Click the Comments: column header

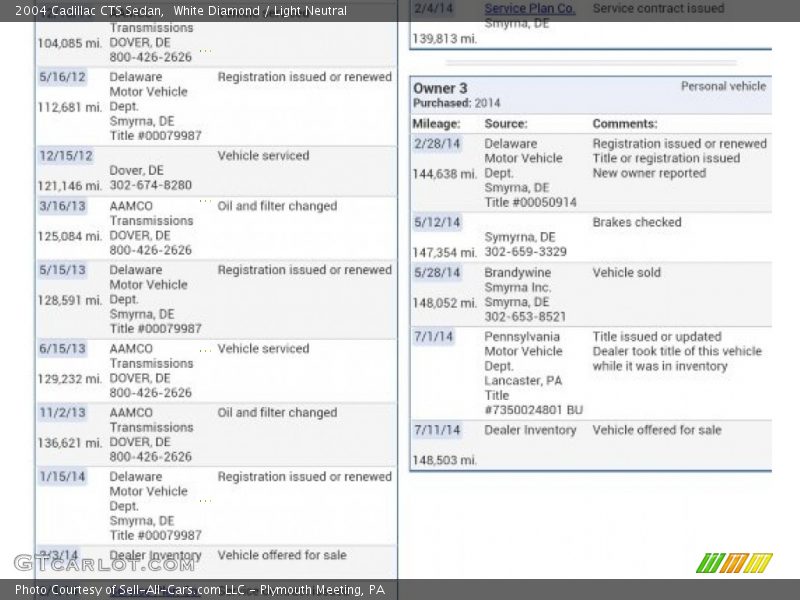[x=625, y=124]
